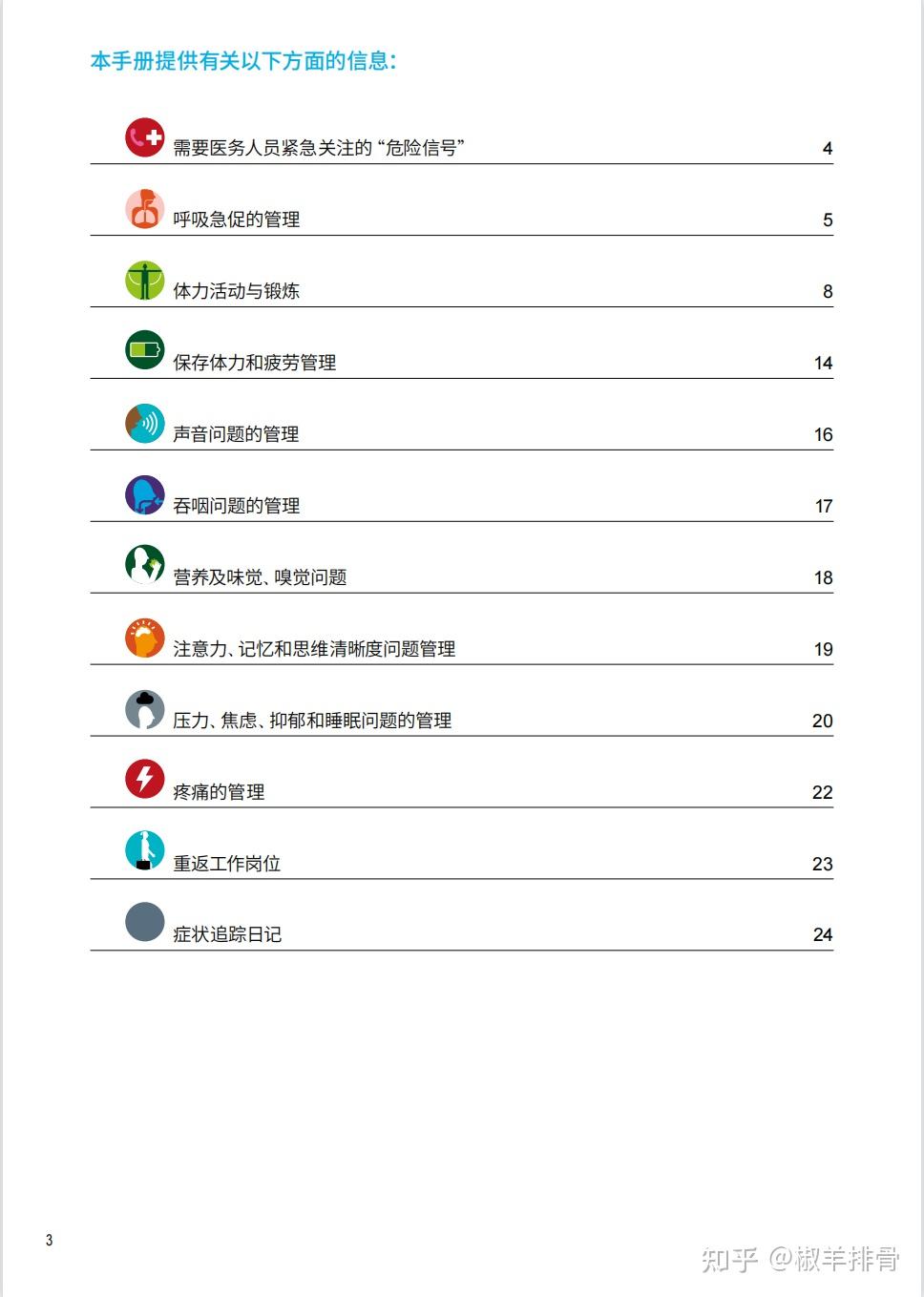Click the voice sound waves icon
924x1297 pixels.
click(145, 423)
